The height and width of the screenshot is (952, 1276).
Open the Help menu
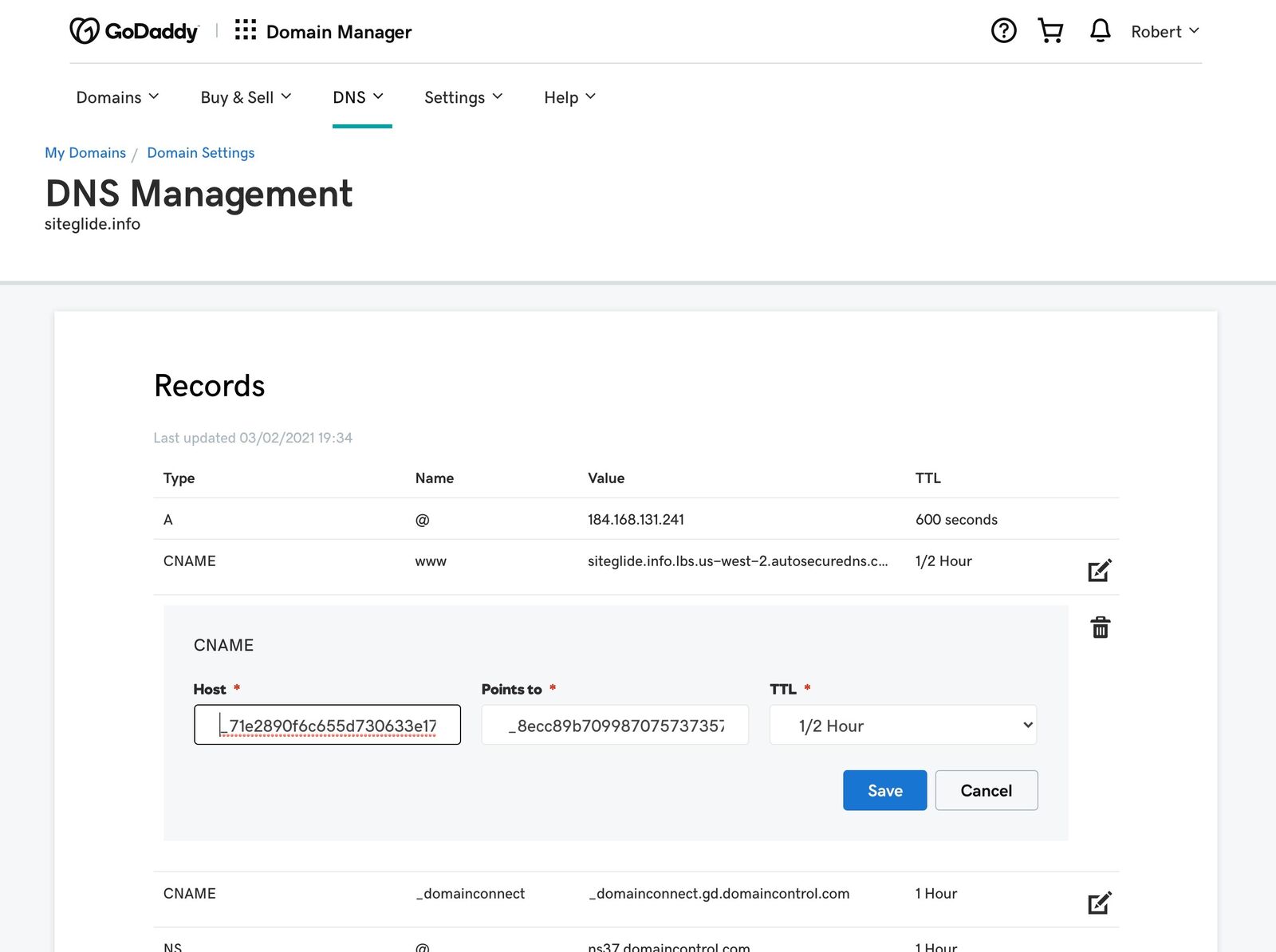[x=569, y=97]
